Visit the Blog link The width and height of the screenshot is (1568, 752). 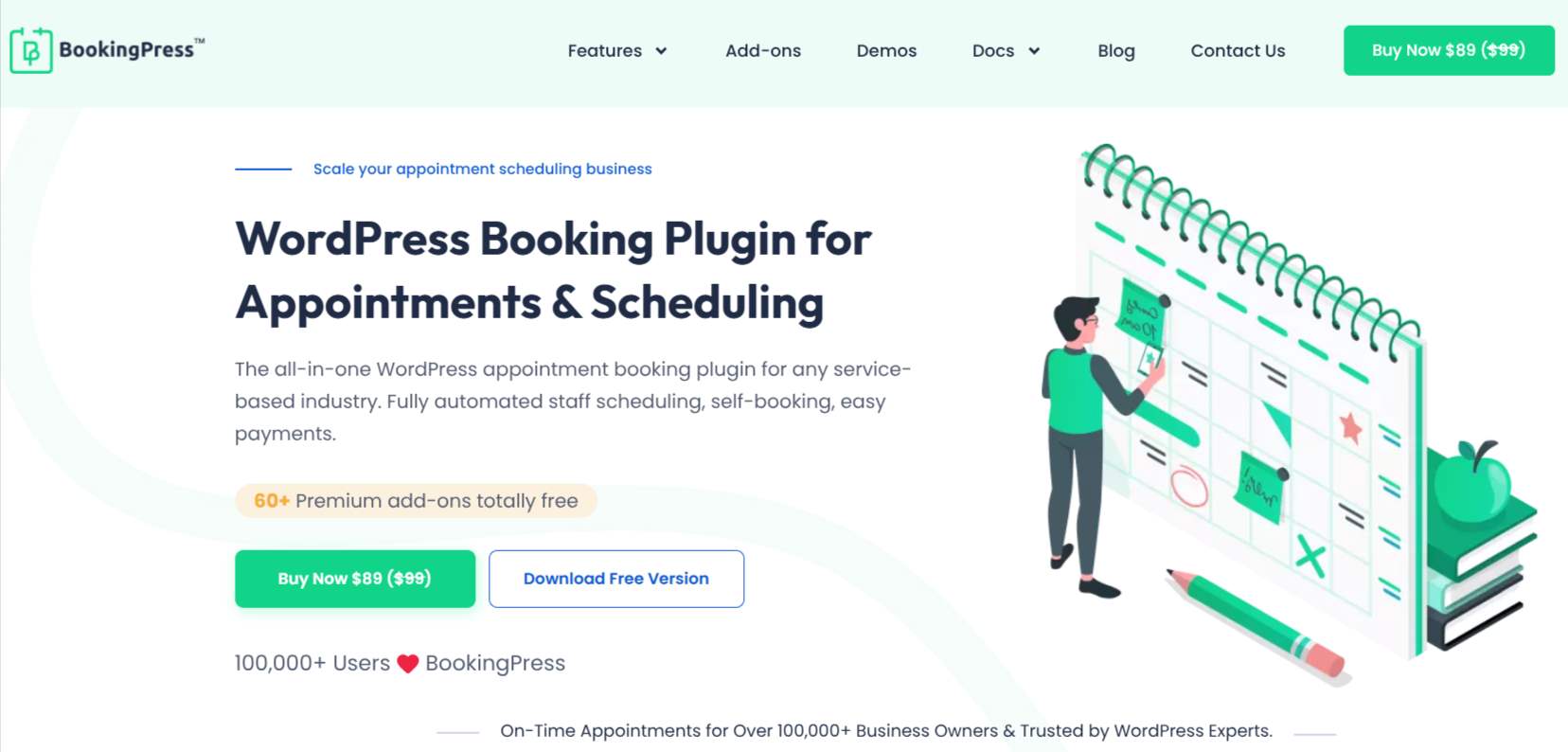1116,51
